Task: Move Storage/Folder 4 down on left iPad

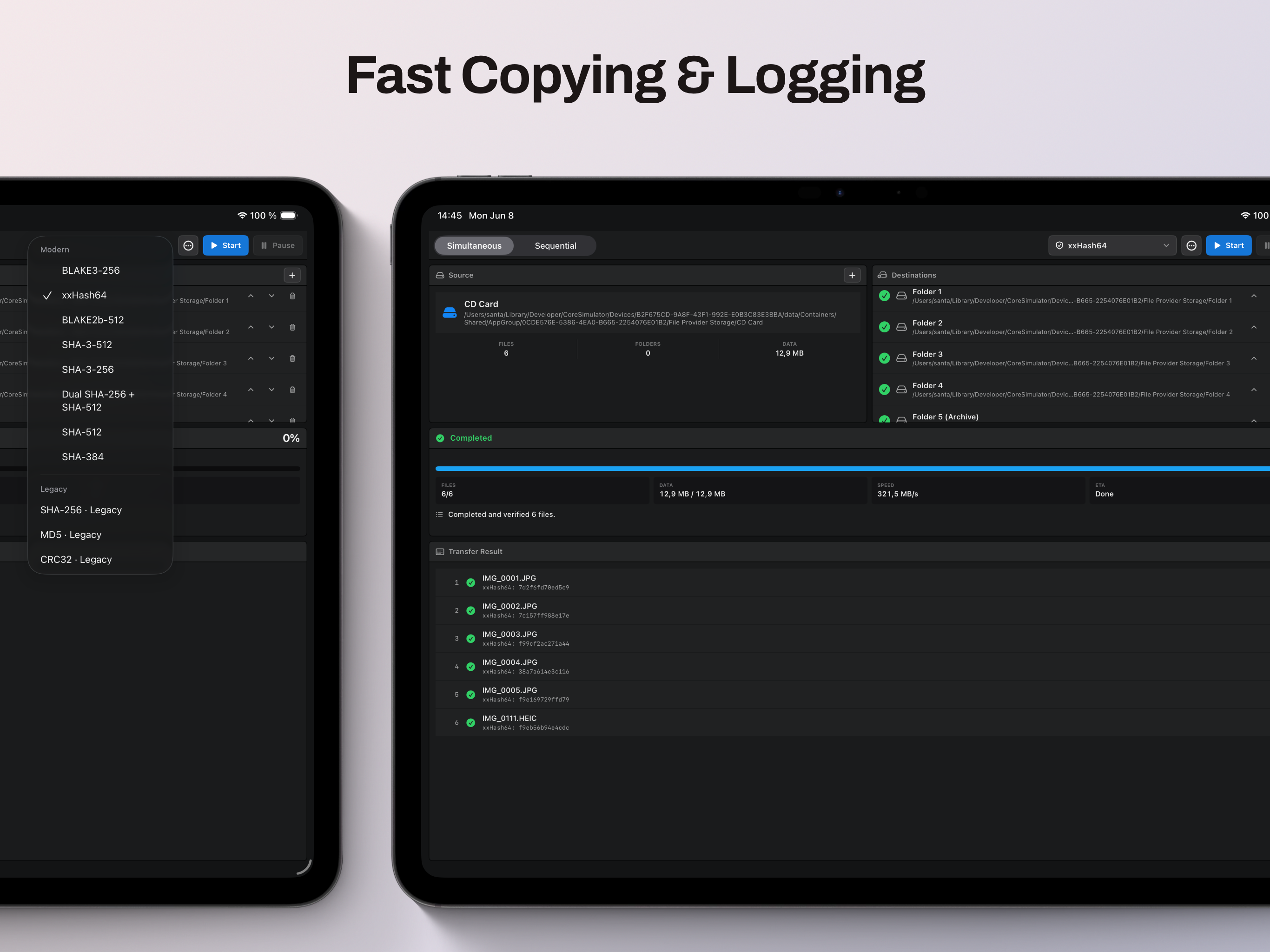Action: [271, 390]
